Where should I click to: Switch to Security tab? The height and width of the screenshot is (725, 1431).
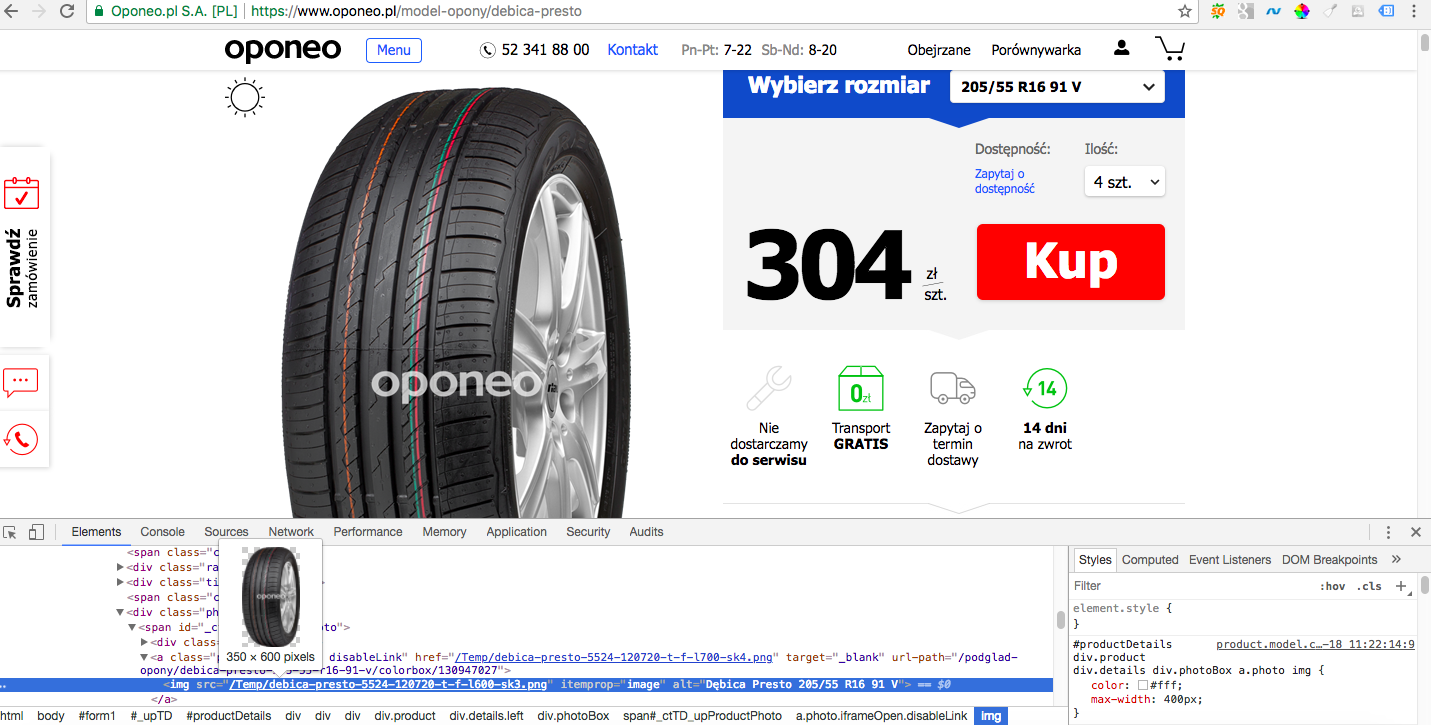[x=588, y=532]
